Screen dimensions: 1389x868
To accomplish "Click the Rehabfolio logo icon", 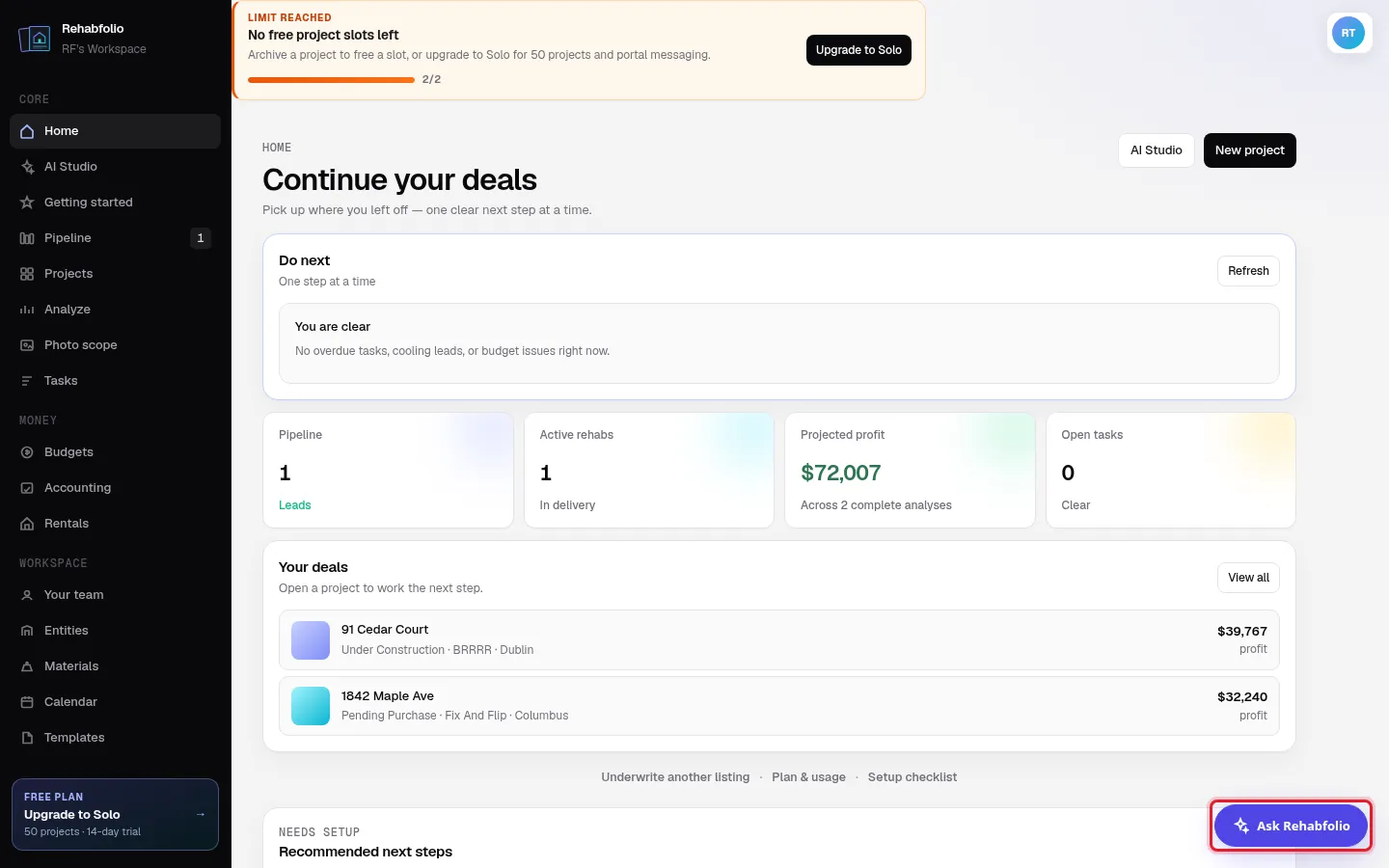I will pyautogui.click(x=35, y=39).
